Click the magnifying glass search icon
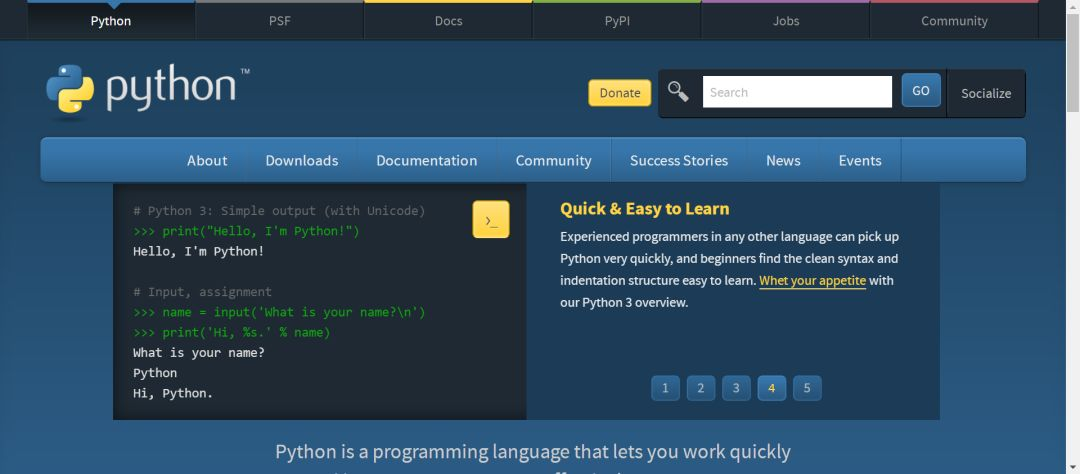 point(678,92)
